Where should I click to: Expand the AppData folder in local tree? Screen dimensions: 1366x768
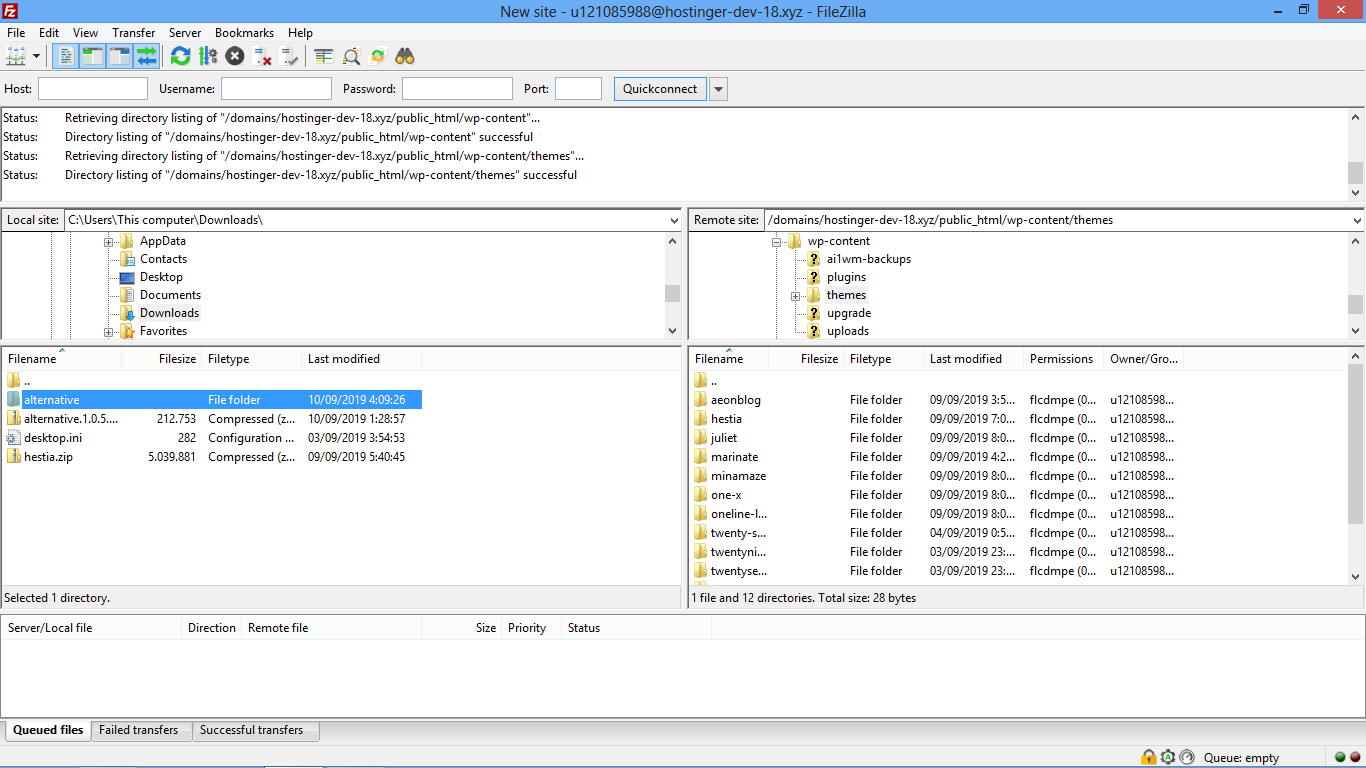click(x=108, y=241)
